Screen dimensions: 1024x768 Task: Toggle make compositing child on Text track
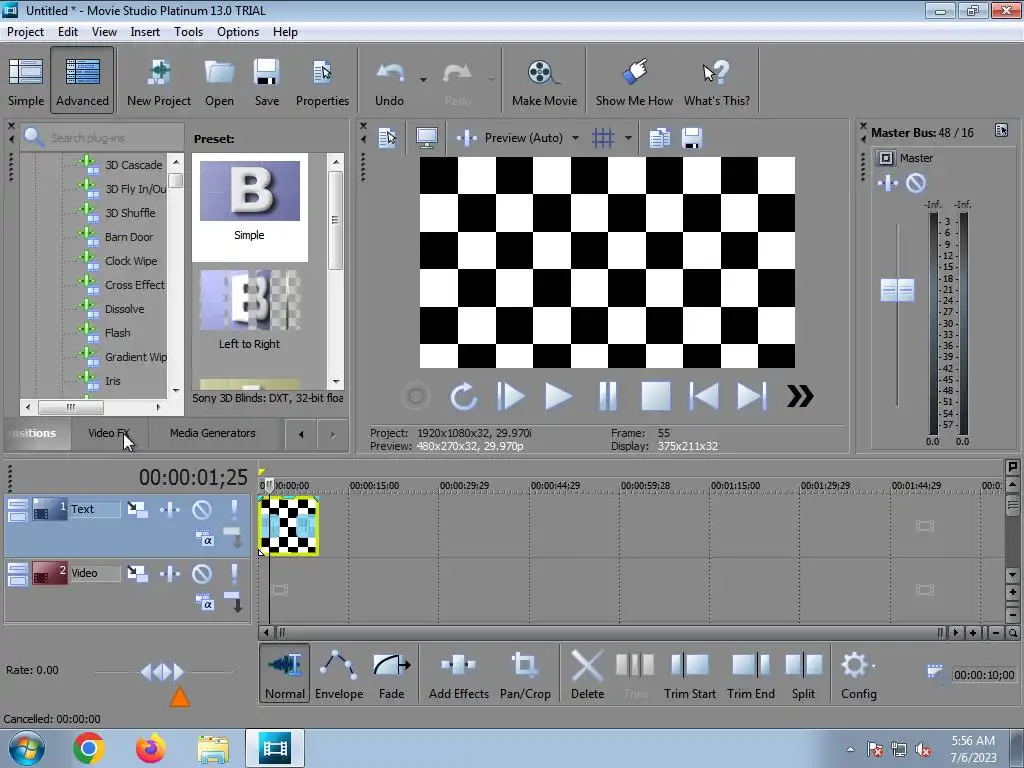(234, 538)
